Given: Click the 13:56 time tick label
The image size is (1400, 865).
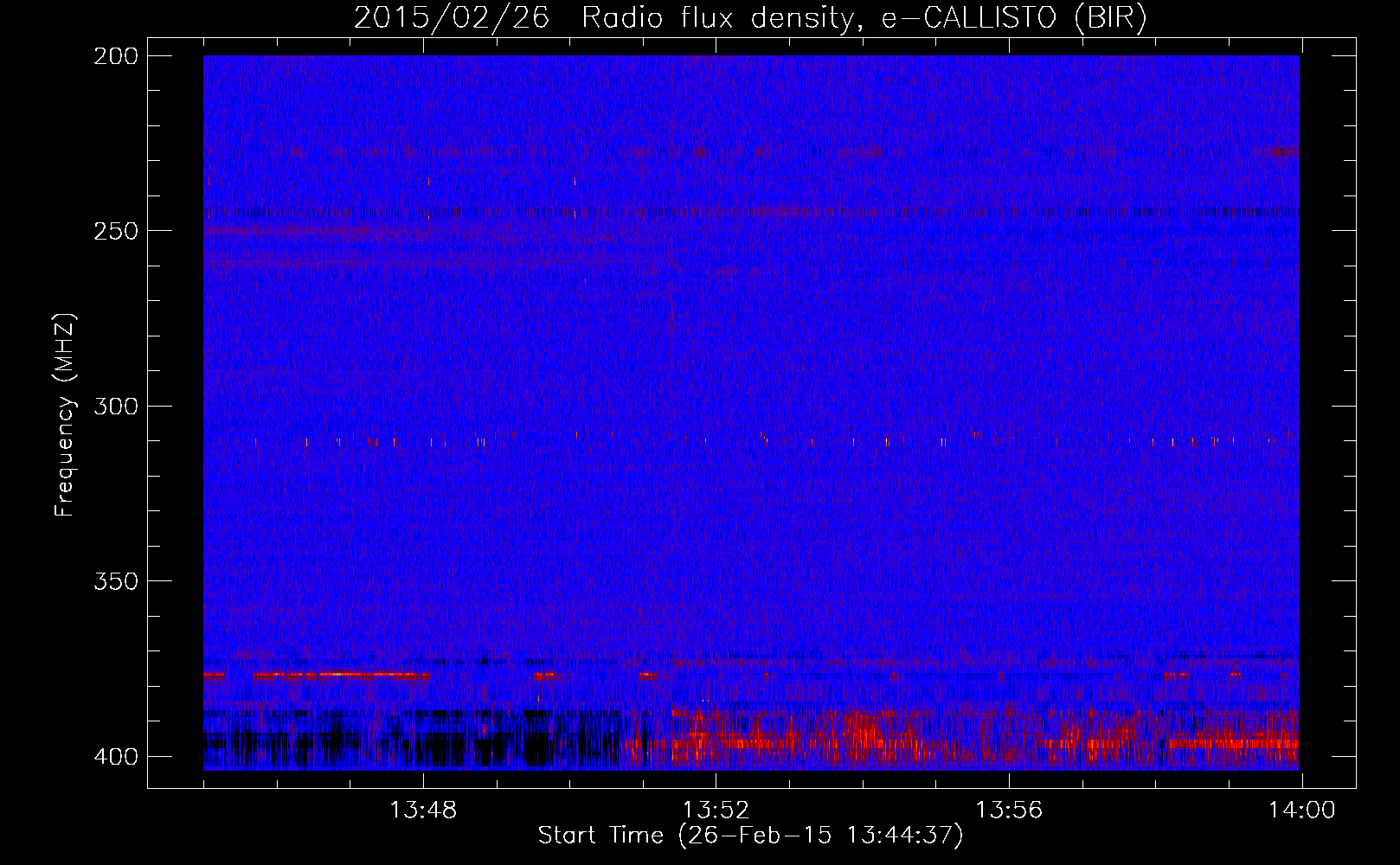Looking at the screenshot, I should (x=1009, y=811).
